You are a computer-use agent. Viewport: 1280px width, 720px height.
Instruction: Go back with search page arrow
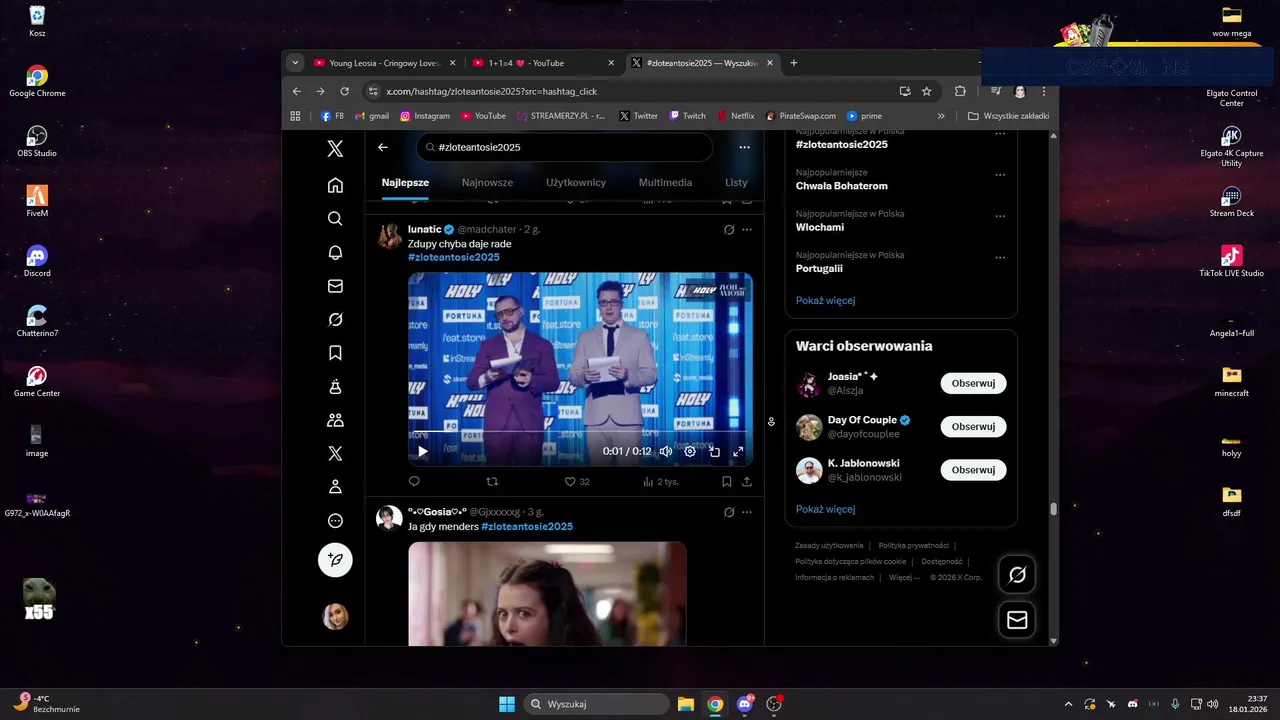383,147
